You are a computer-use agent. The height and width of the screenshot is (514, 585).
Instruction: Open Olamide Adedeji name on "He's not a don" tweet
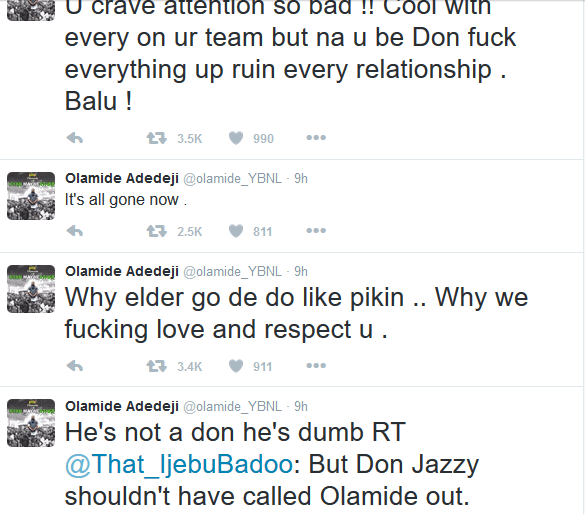pyautogui.click(x=122, y=406)
